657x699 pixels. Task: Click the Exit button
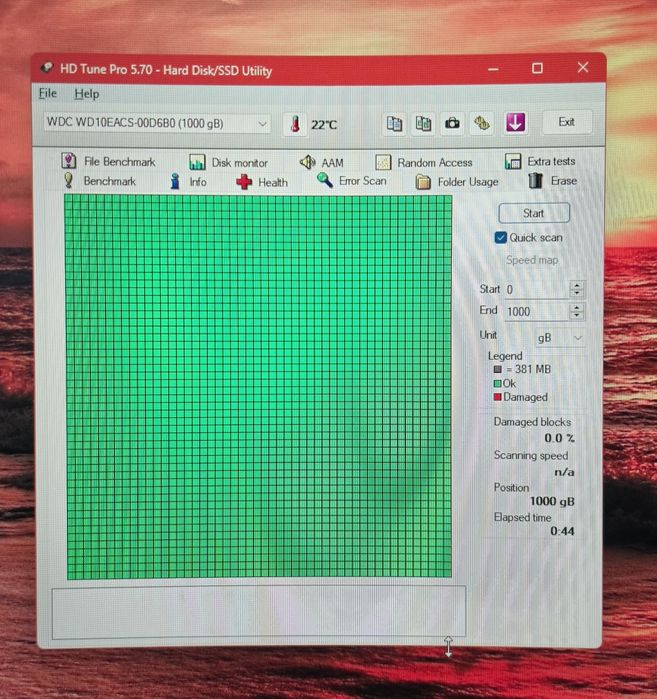point(567,122)
